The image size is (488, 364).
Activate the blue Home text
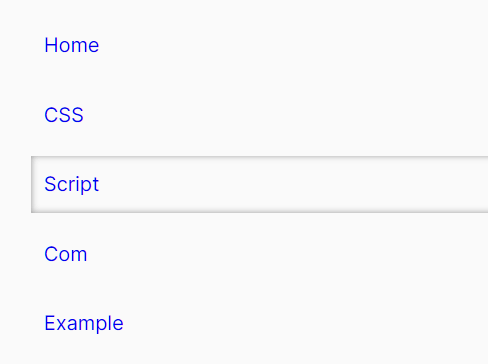click(72, 45)
